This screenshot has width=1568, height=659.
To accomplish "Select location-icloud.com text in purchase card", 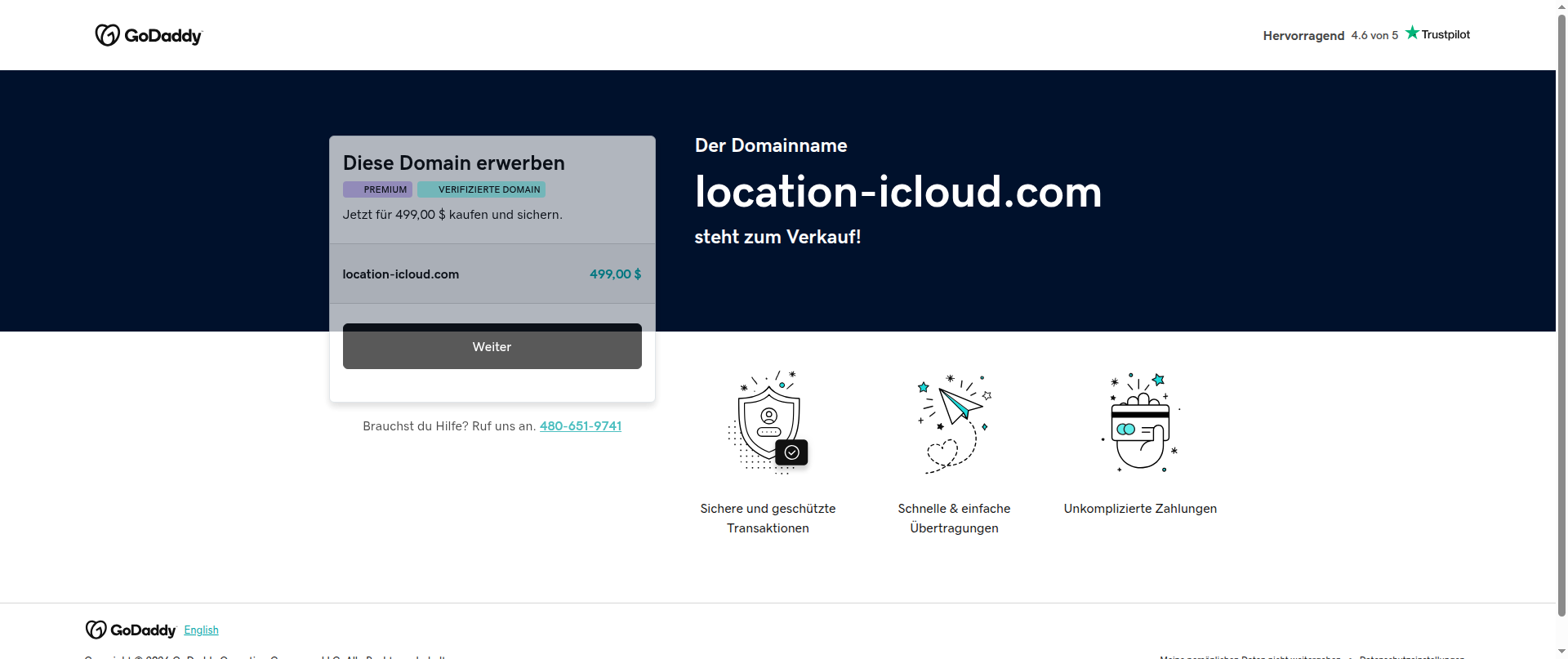I will 401,274.
